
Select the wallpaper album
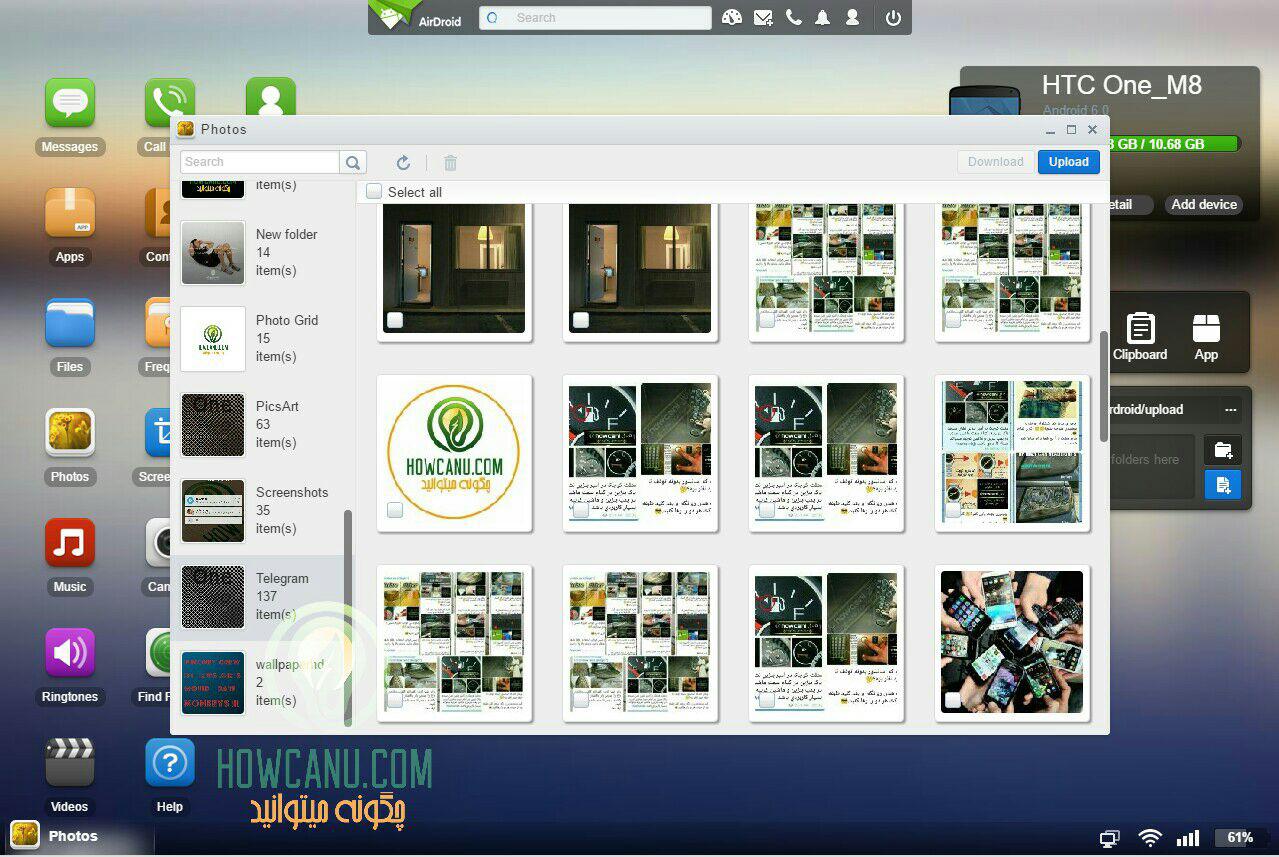pos(262,682)
